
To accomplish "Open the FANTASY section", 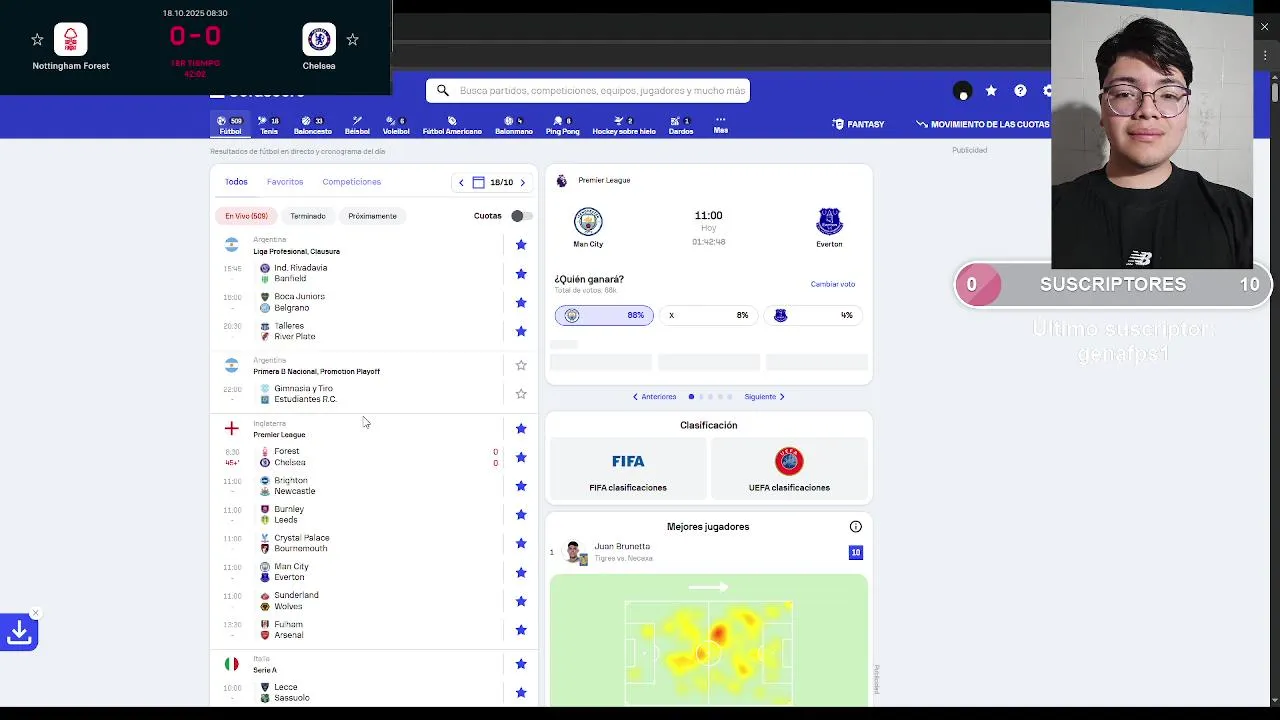I will point(859,124).
